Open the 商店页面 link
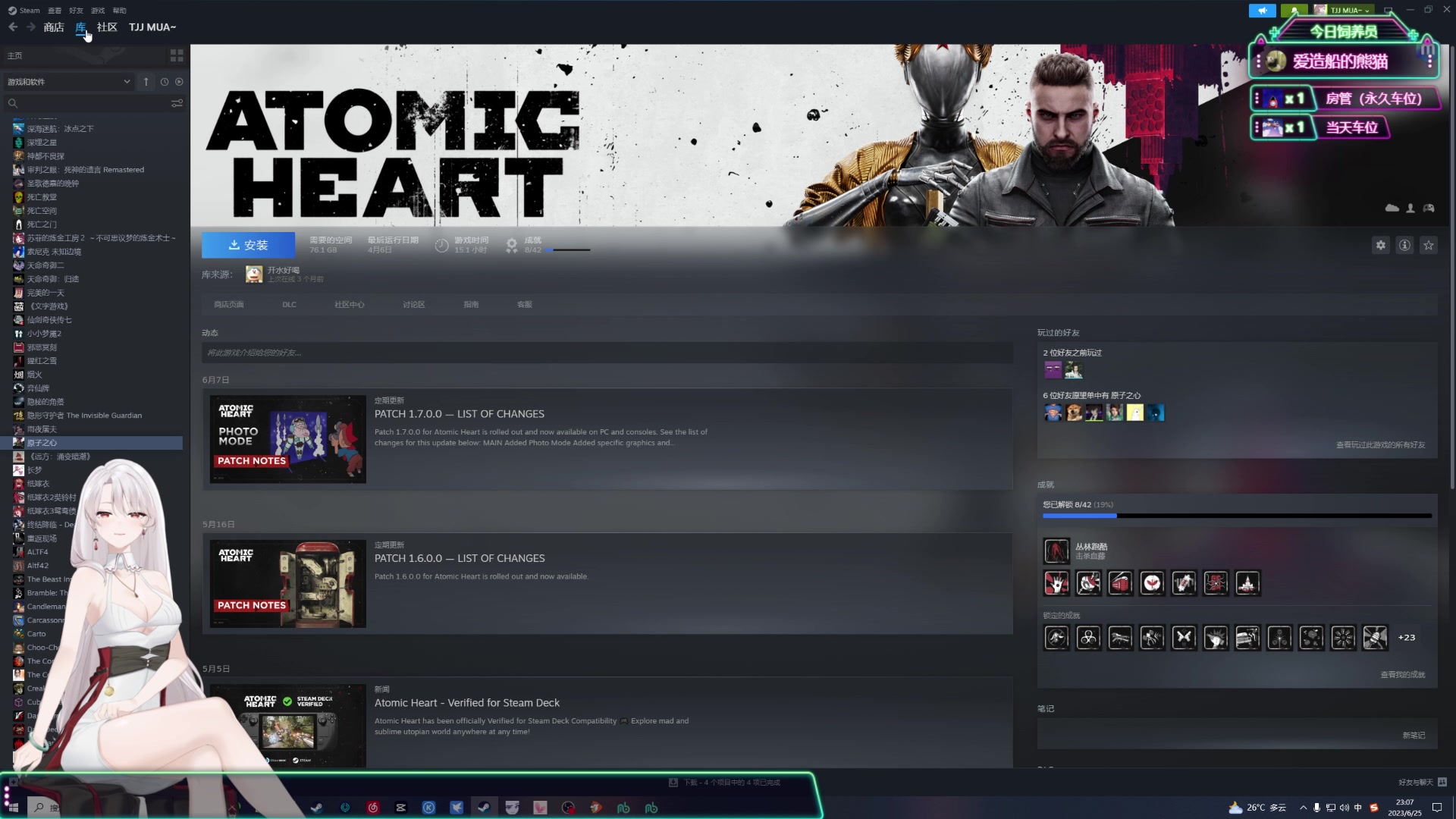The width and height of the screenshot is (1456, 819). 229,305
